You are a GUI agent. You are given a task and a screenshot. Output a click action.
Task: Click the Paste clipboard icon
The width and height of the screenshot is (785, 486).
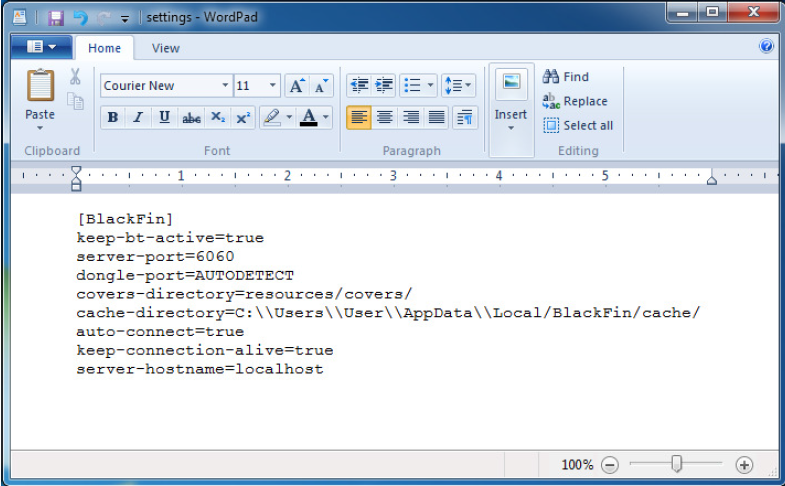click(40, 86)
